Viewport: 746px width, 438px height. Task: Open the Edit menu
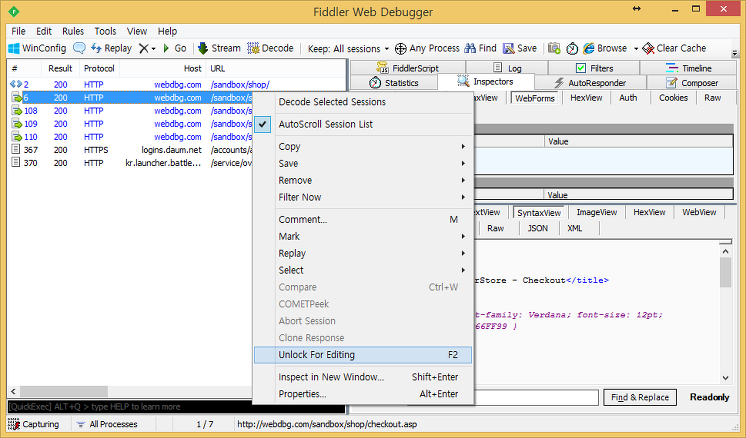pos(44,31)
